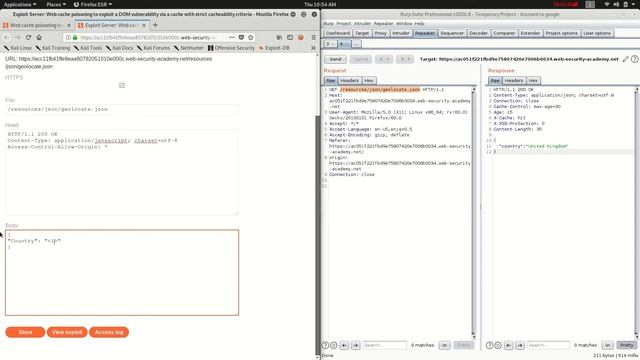The image size is (640, 360).
Task: Click the File path input field
Action: click(x=122, y=109)
